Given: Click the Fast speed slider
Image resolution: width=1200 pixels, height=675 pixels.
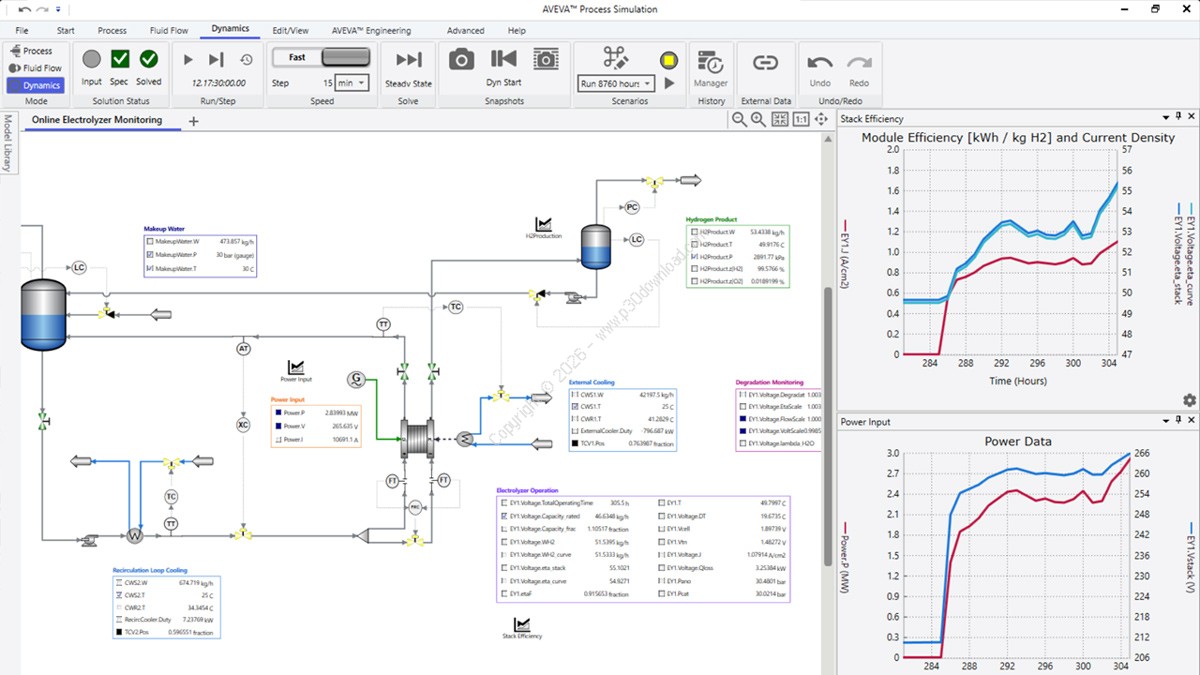Looking at the screenshot, I should pyautogui.click(x=320, y=58).
